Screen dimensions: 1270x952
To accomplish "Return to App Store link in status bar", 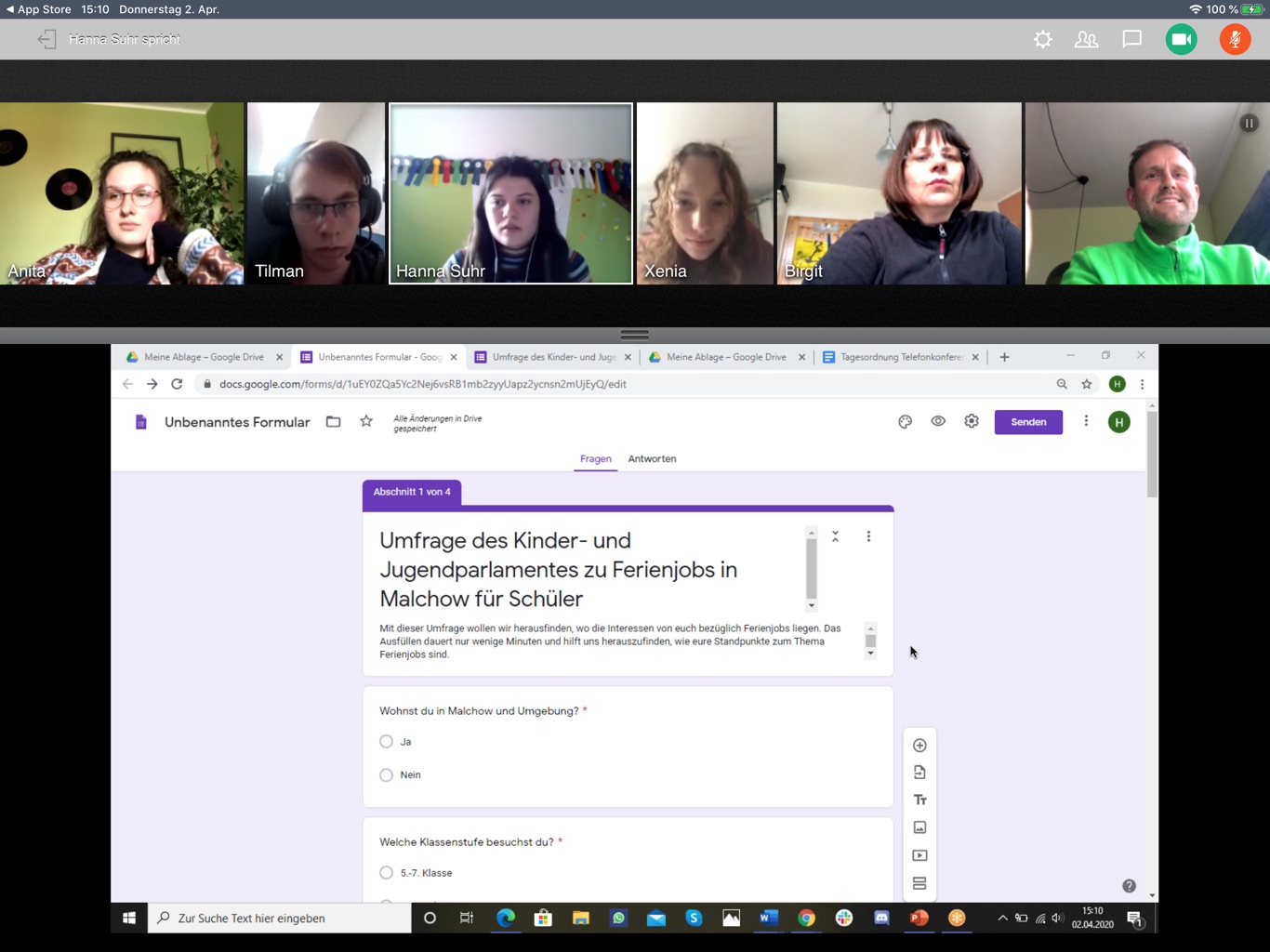I will [38, 9].
